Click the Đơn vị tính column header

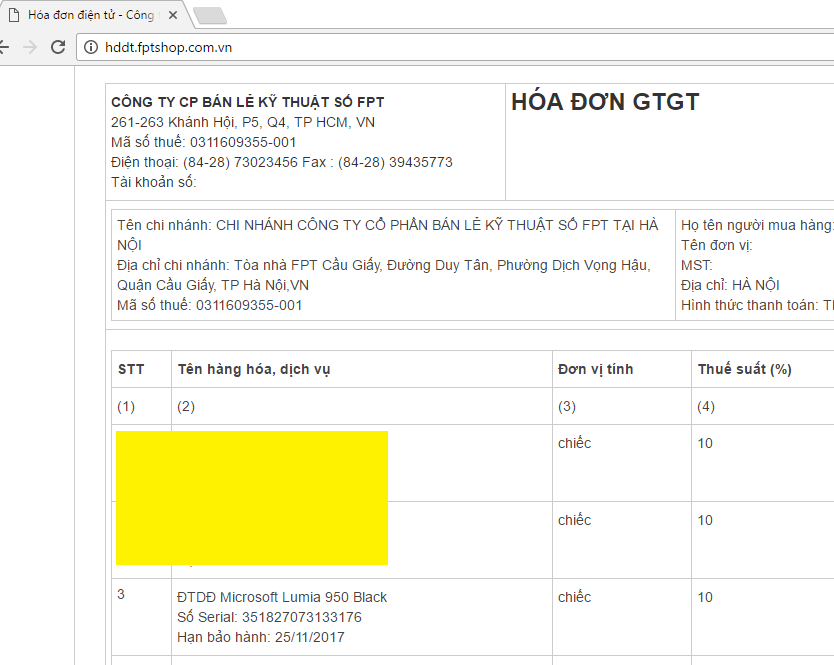595,369
